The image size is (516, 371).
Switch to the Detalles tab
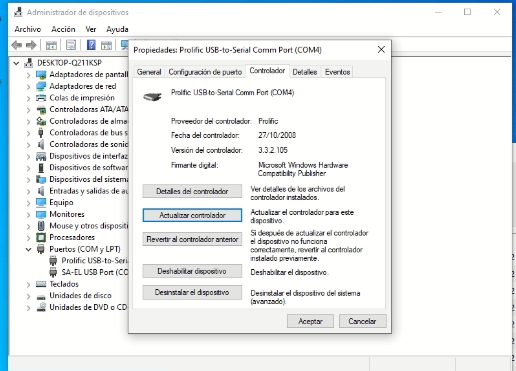[x=305, y=72]
